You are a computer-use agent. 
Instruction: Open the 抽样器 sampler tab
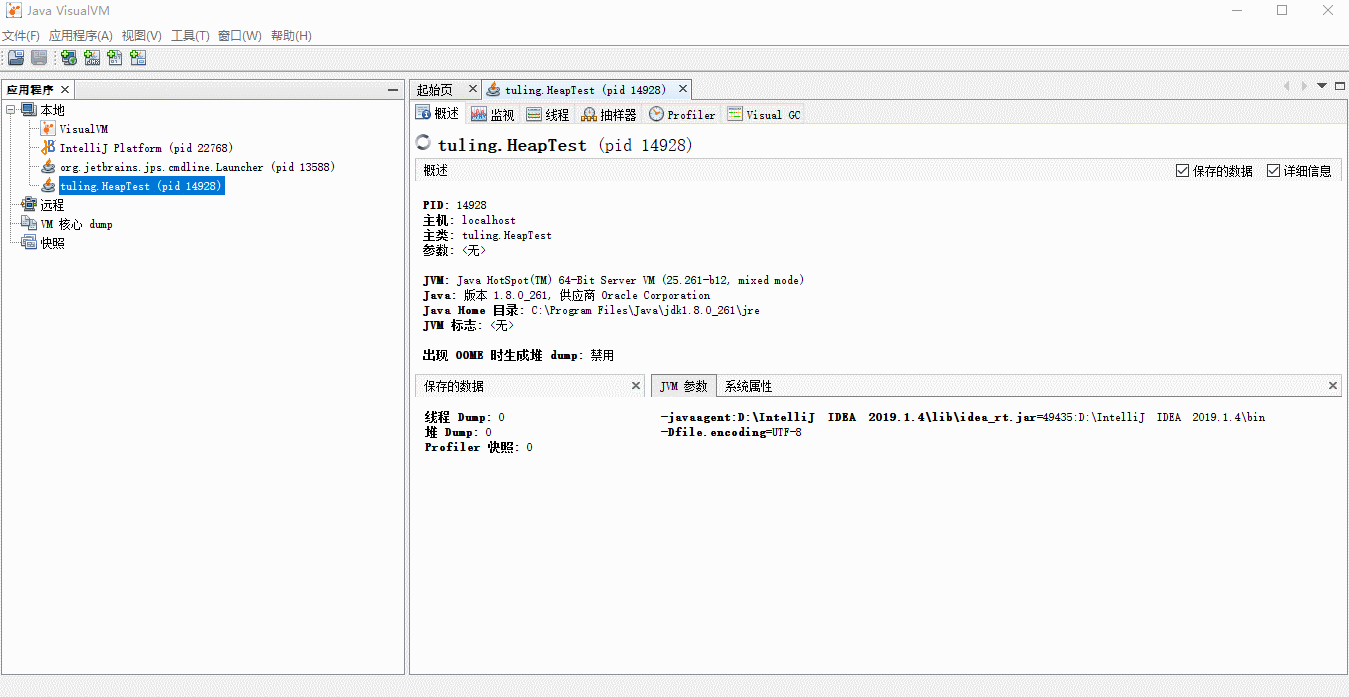point(609,114)
